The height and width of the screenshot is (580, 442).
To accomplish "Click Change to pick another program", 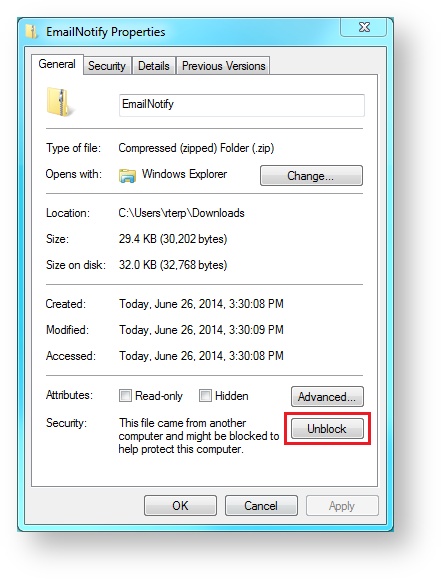I will pyautogui.click(x=311, y=175).
